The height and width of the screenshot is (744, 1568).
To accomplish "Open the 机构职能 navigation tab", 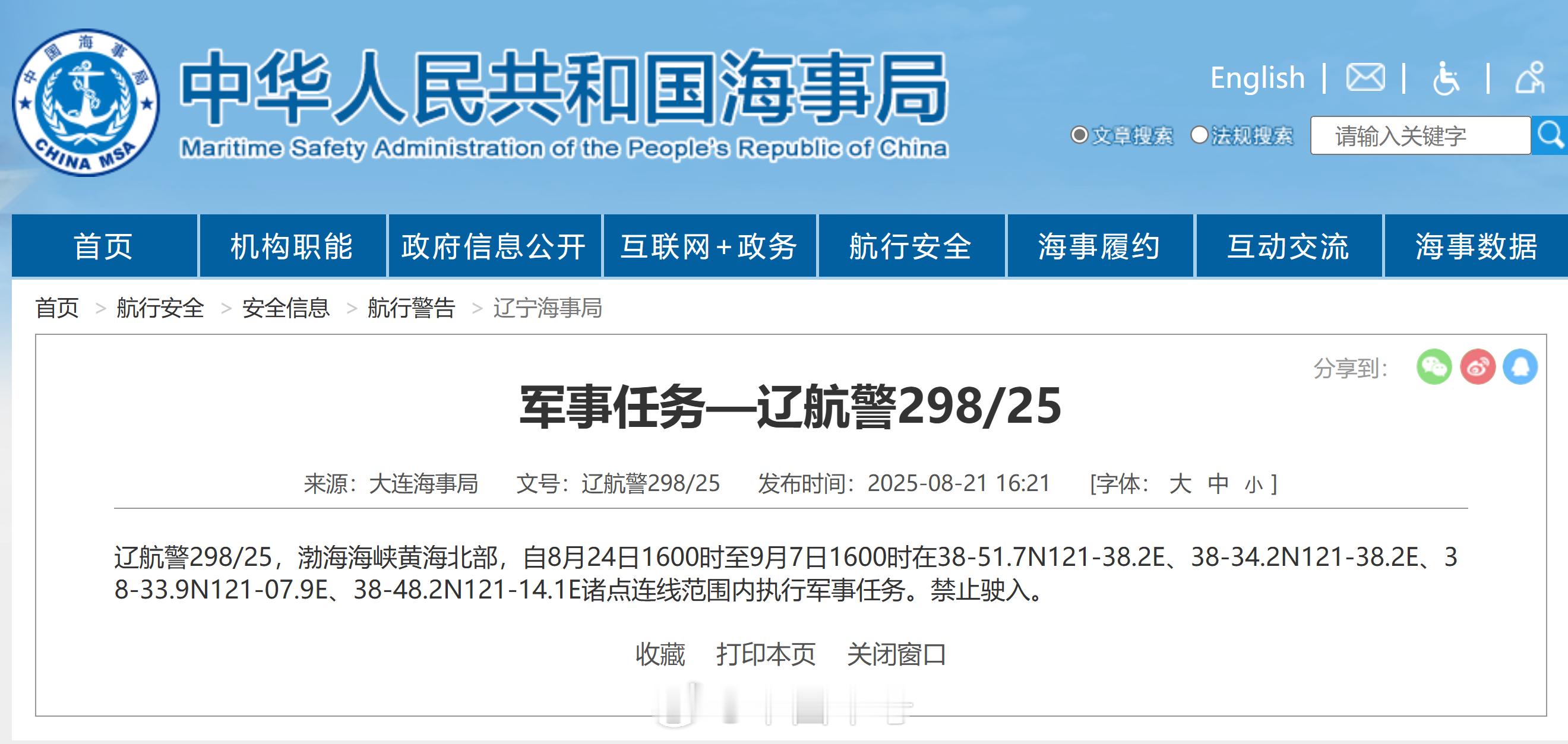I will tap(293, 246).
